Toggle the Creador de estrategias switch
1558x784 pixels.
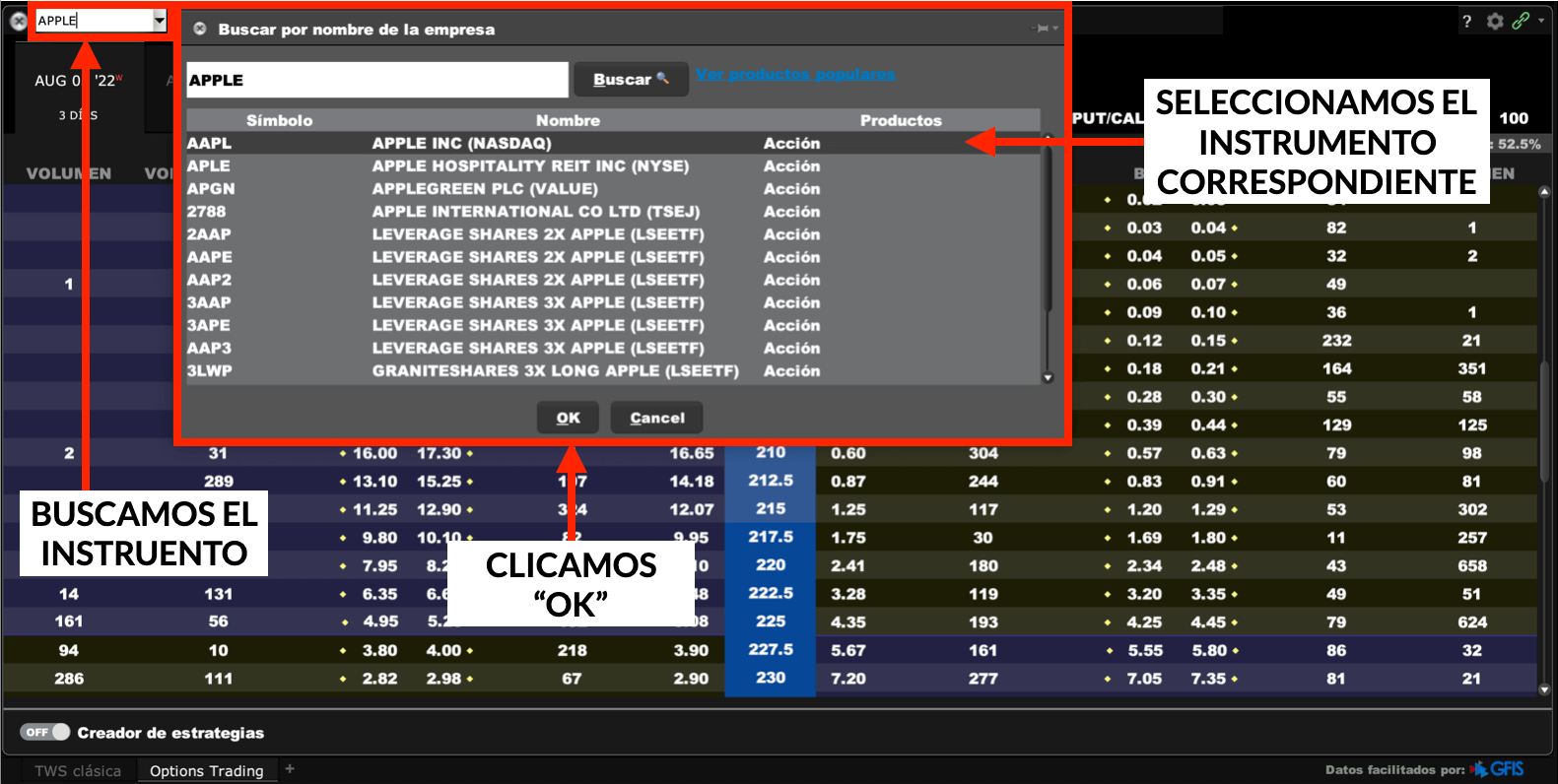pyautogui.click(x=45, y=732)
